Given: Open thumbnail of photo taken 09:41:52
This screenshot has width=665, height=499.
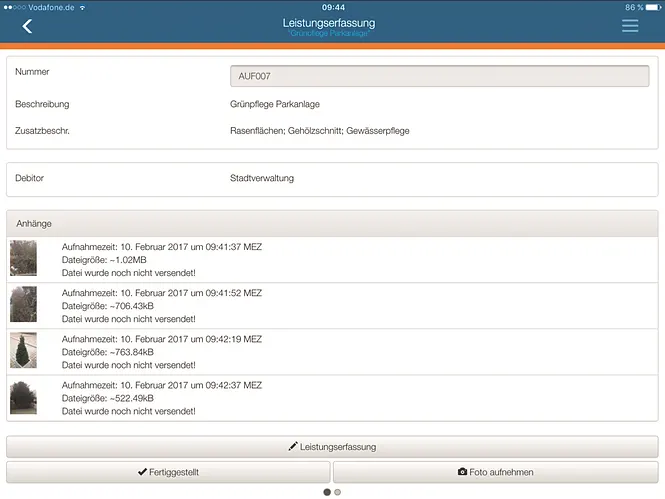Looking at the screenshot, I should click(x=23, y=304).
